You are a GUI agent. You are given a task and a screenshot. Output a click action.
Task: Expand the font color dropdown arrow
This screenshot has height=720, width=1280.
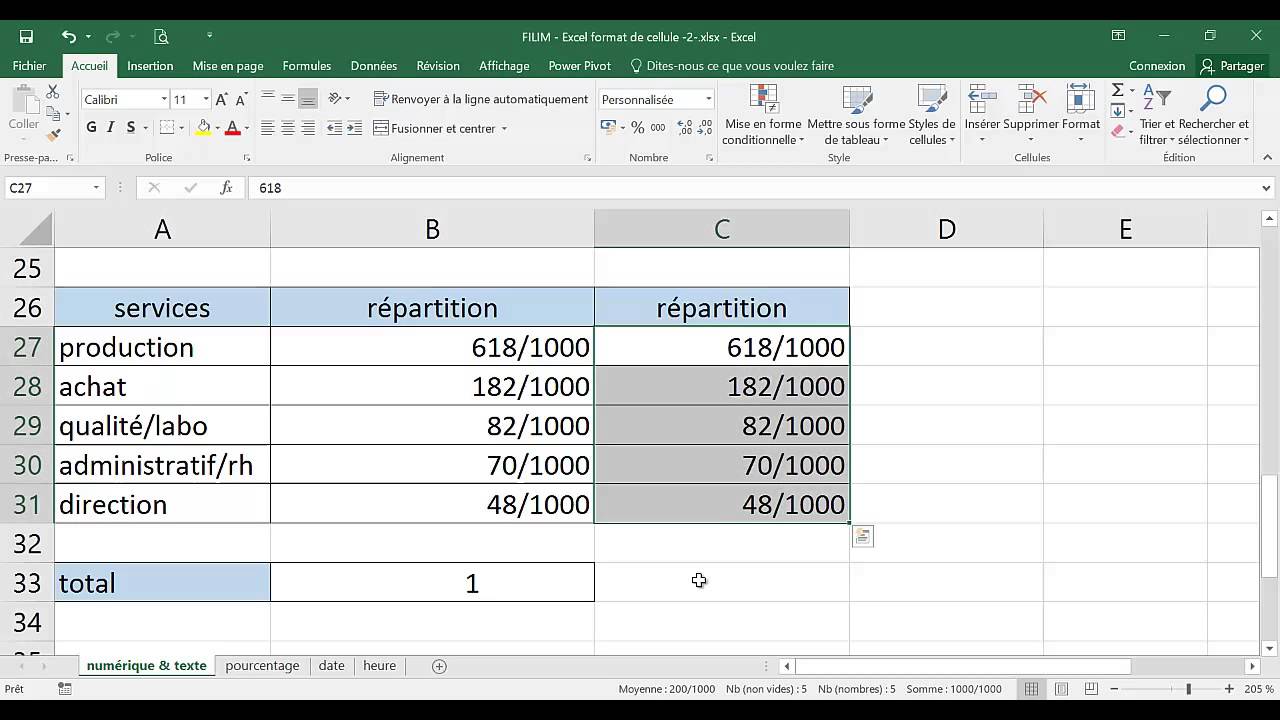[246, 128]
